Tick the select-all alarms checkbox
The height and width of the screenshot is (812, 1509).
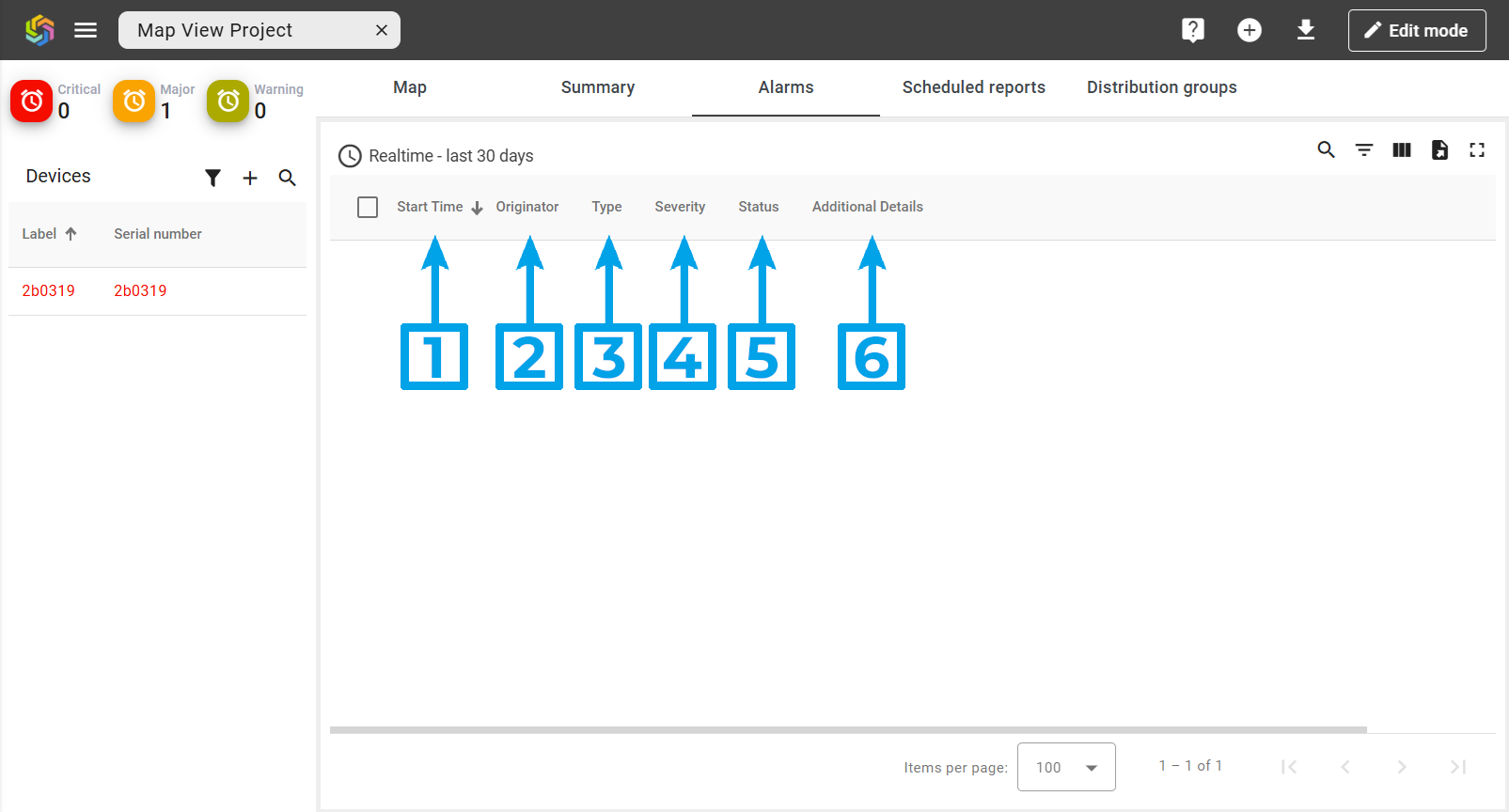[368, 207]
